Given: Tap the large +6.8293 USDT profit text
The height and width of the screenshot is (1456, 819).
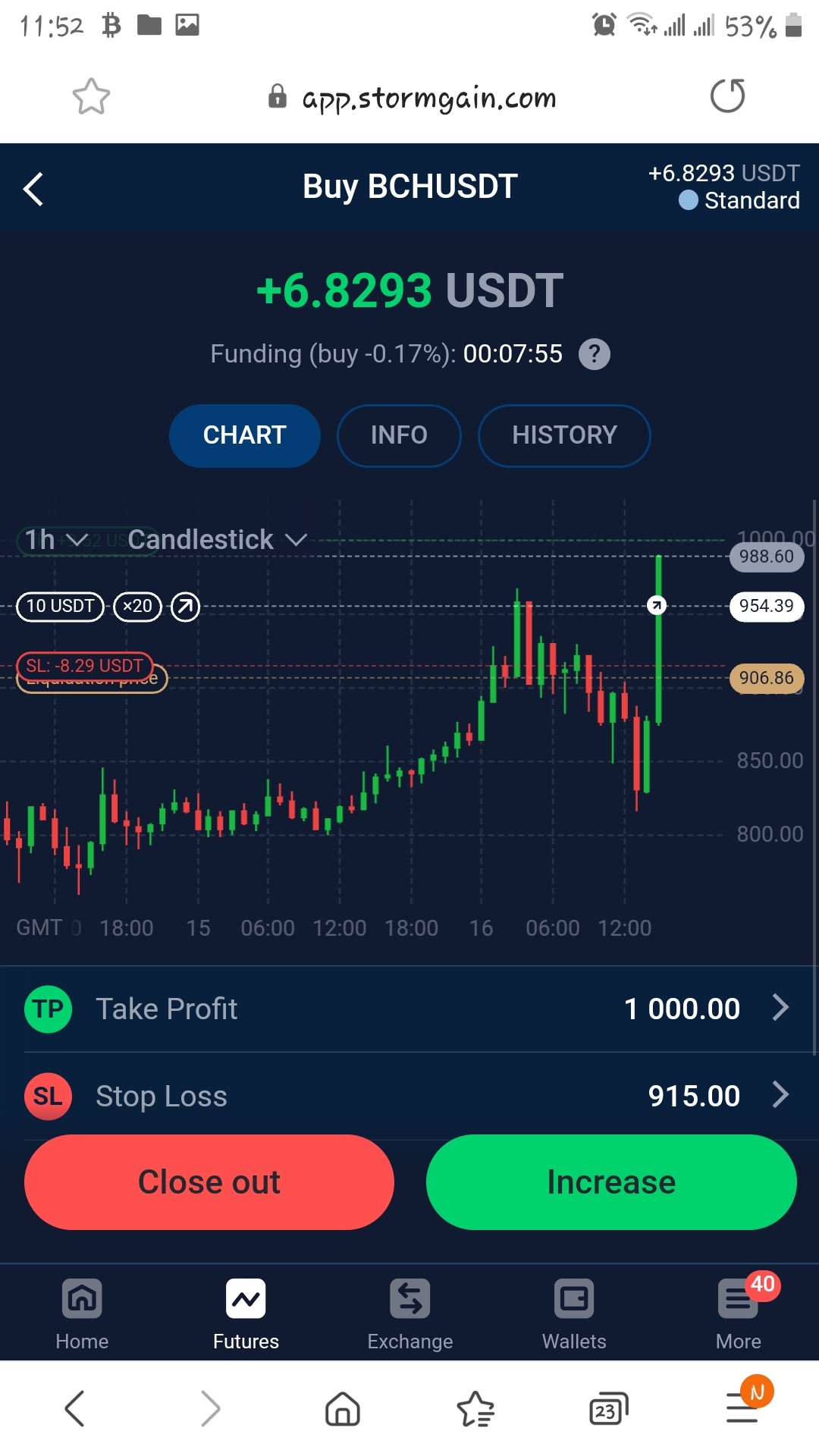Looking at the screenshot, I should pyautogui.click(x=409, y=290).
